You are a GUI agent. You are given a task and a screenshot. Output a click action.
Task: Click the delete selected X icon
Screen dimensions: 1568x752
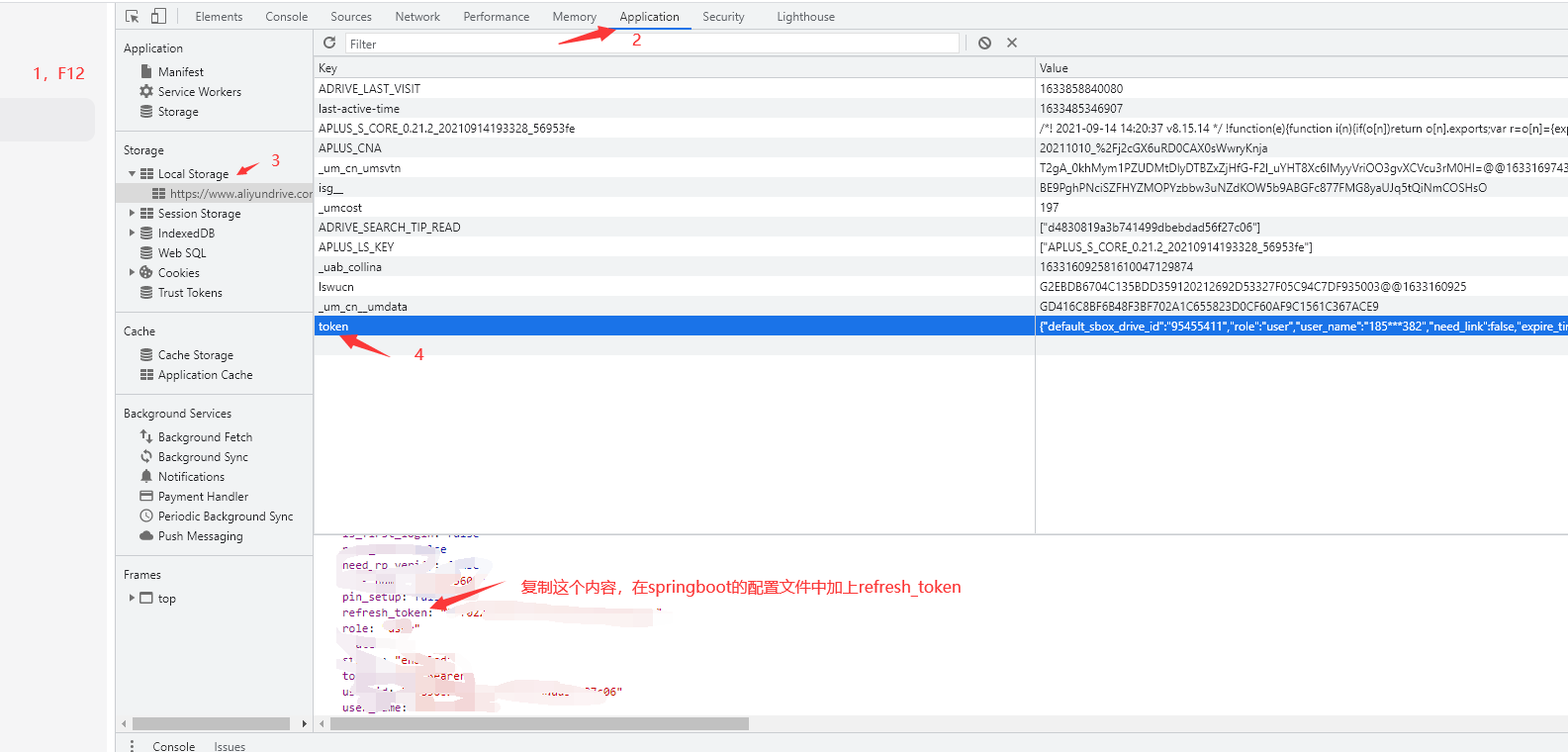pyautogui.click(x=1011, y=43)
